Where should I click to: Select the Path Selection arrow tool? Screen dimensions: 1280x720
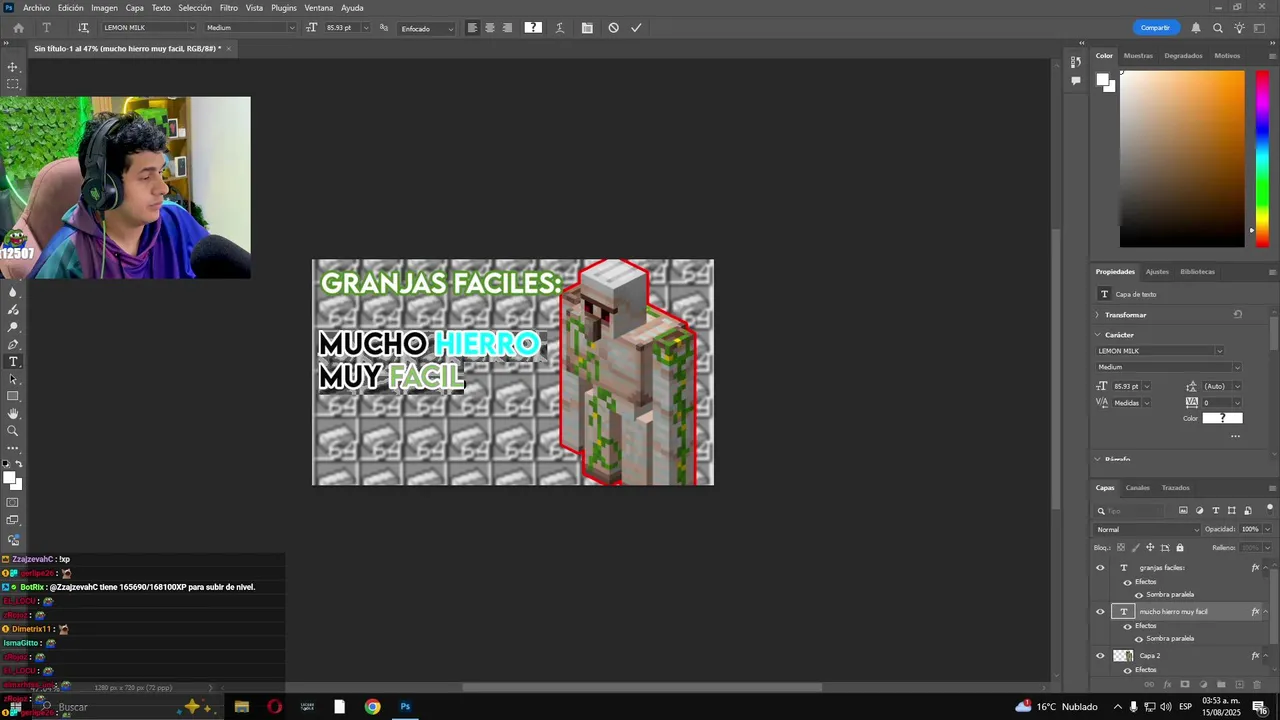(x=13, y=379)
